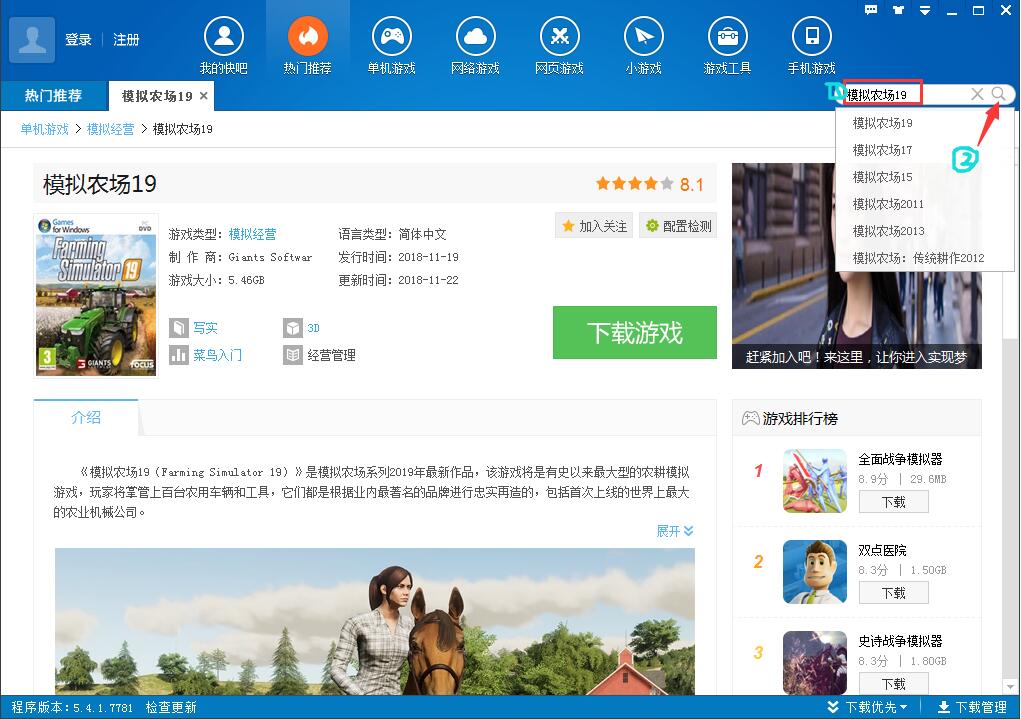
Task: Click the search magnifier icon
Action: [x=998, y=93]
